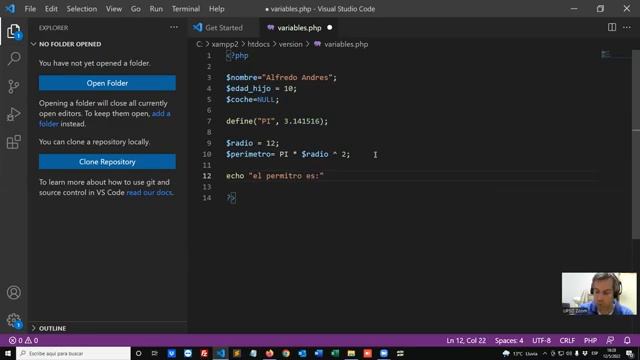
Task: Click the Split Editor icon
Action: coord(611,27)
